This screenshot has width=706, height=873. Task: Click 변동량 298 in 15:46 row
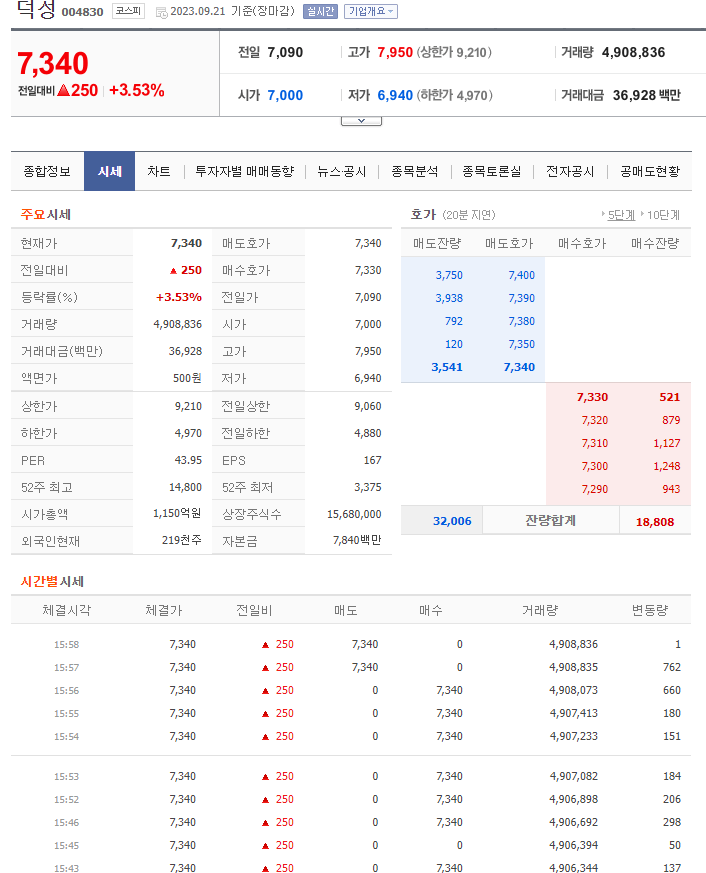tap(672, 822)
